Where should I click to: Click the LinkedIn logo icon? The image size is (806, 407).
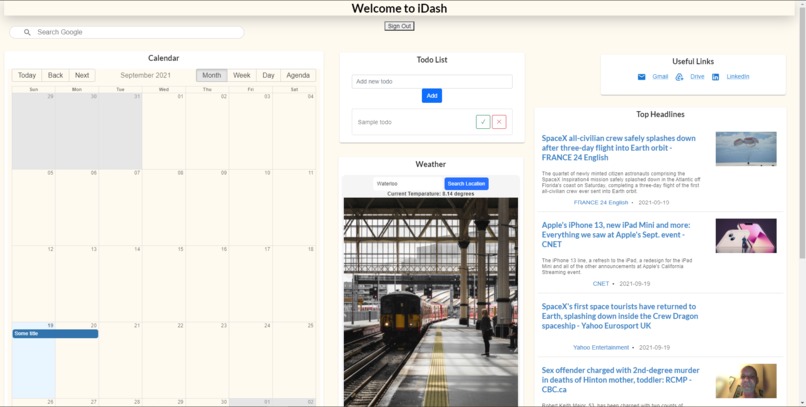pyautogui.click(x=716, y=77)
